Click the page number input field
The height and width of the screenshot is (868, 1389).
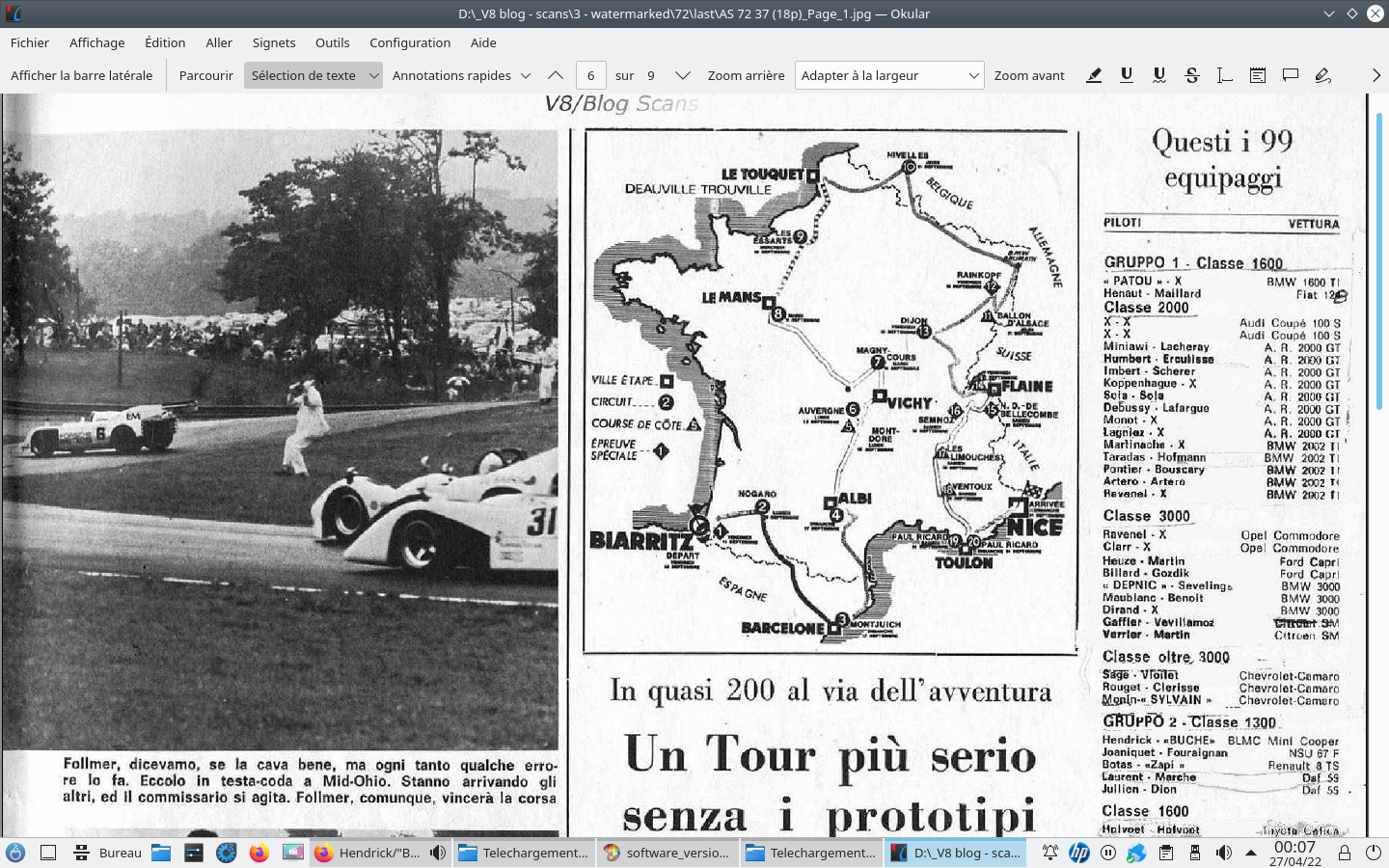click(590, 75)
